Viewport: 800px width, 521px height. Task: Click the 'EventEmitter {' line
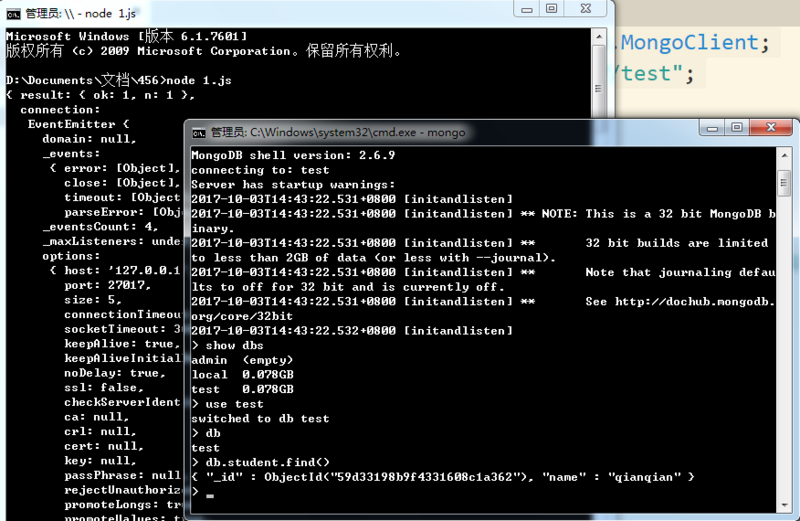coord(79,125)
